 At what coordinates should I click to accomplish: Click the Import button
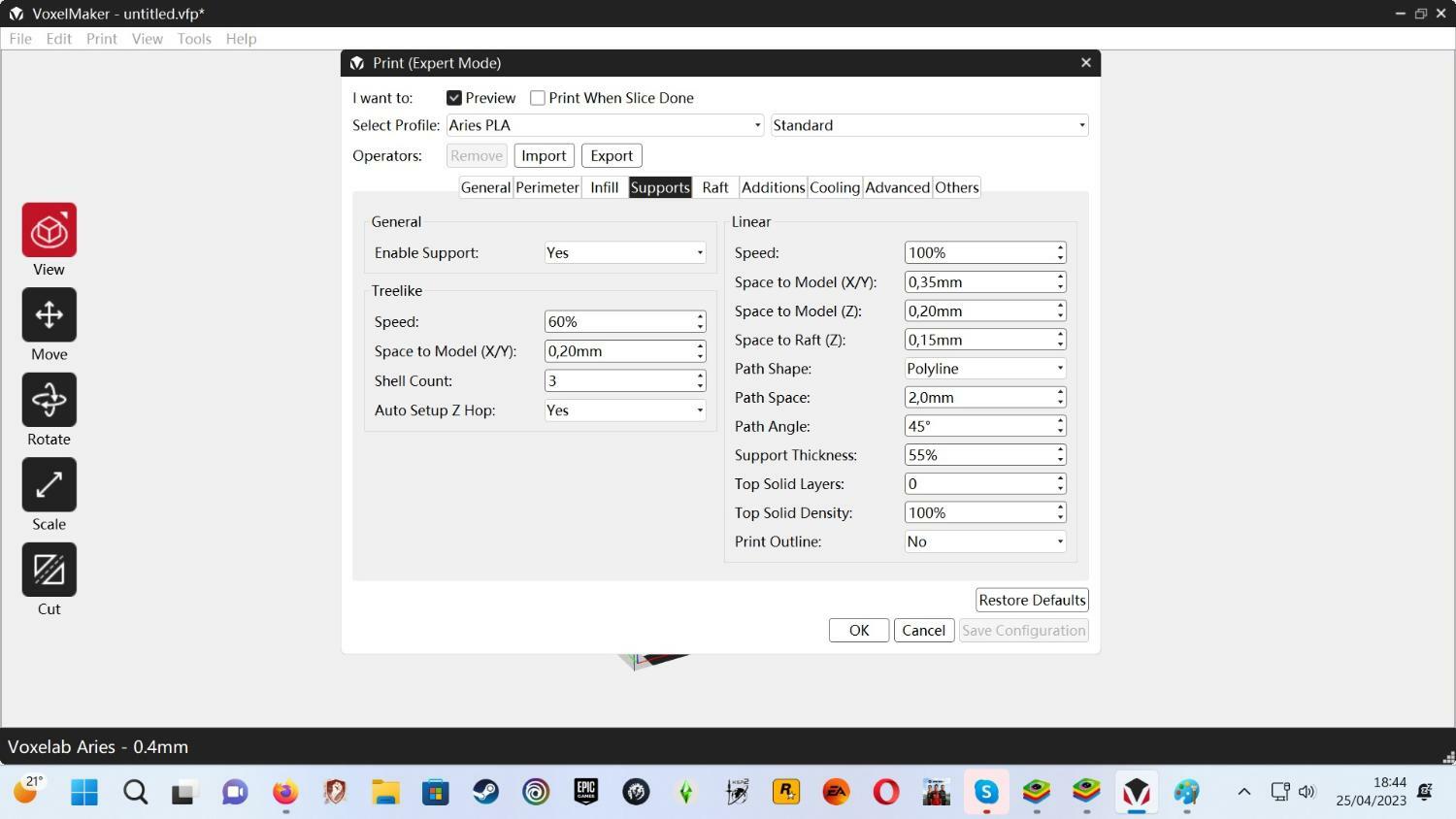(x=544, y=155)
